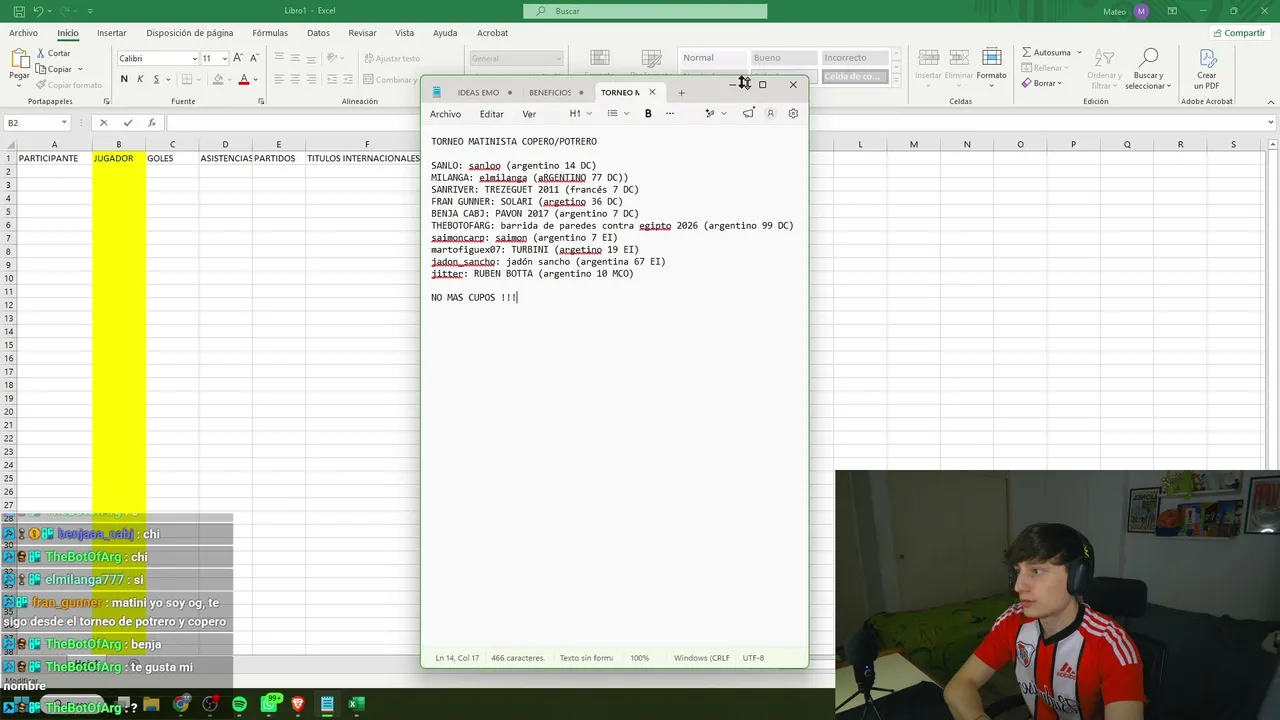
Task: Decrease the font size in Excel
Action: tap(254, 58)
